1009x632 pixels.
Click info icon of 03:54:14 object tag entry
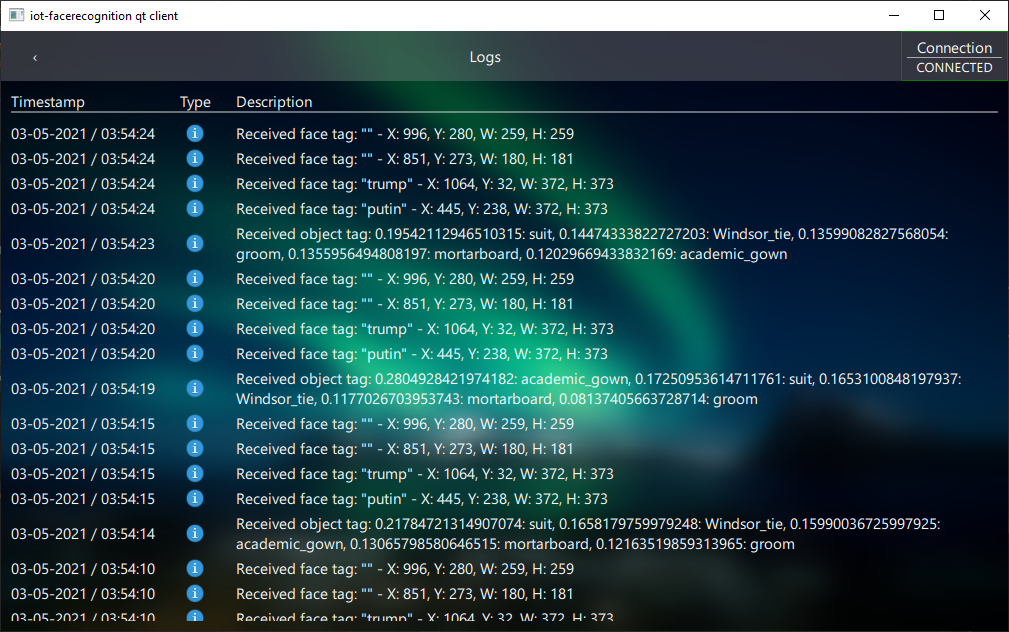click(x=195, y=534)
